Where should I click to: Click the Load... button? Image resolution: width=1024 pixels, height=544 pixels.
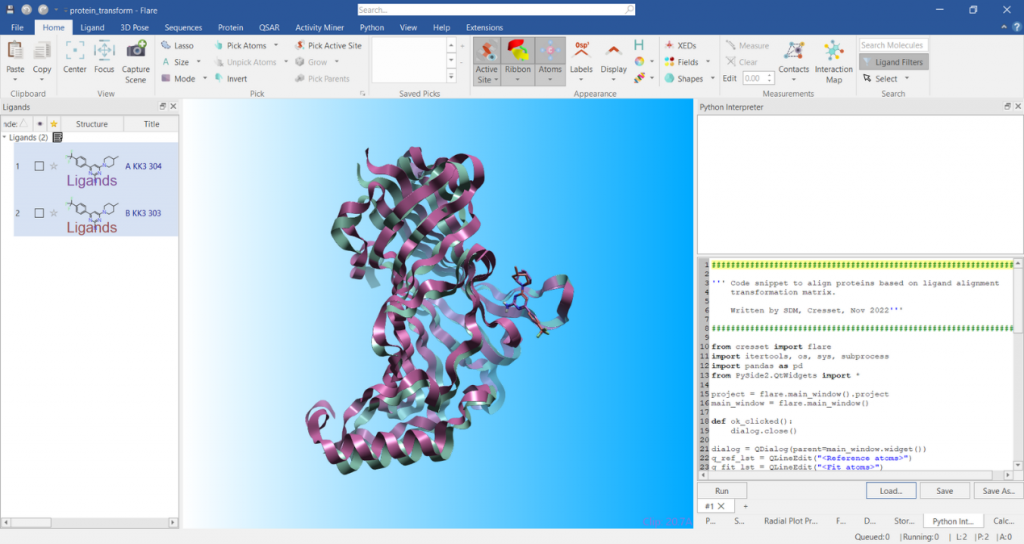coord(891,490)
